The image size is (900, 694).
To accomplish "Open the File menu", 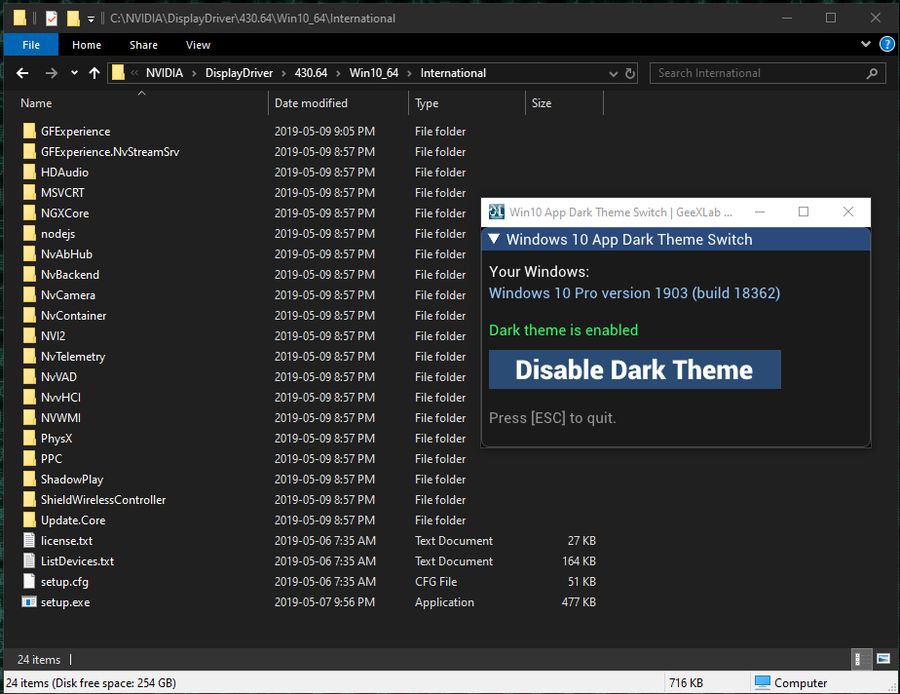I will 31,45.
